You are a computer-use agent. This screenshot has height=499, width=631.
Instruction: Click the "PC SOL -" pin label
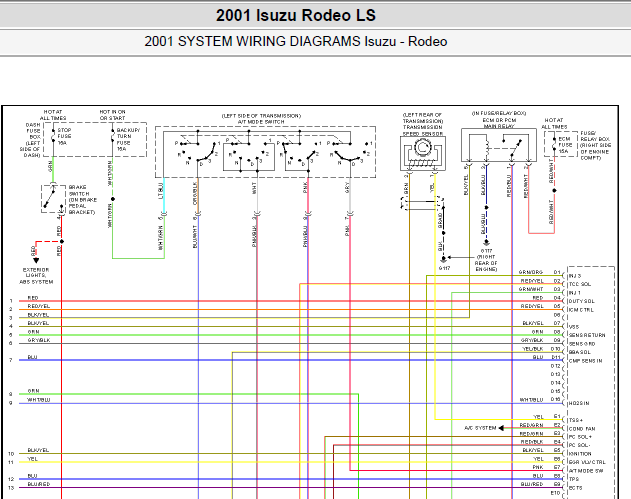(x=579, y=445)
